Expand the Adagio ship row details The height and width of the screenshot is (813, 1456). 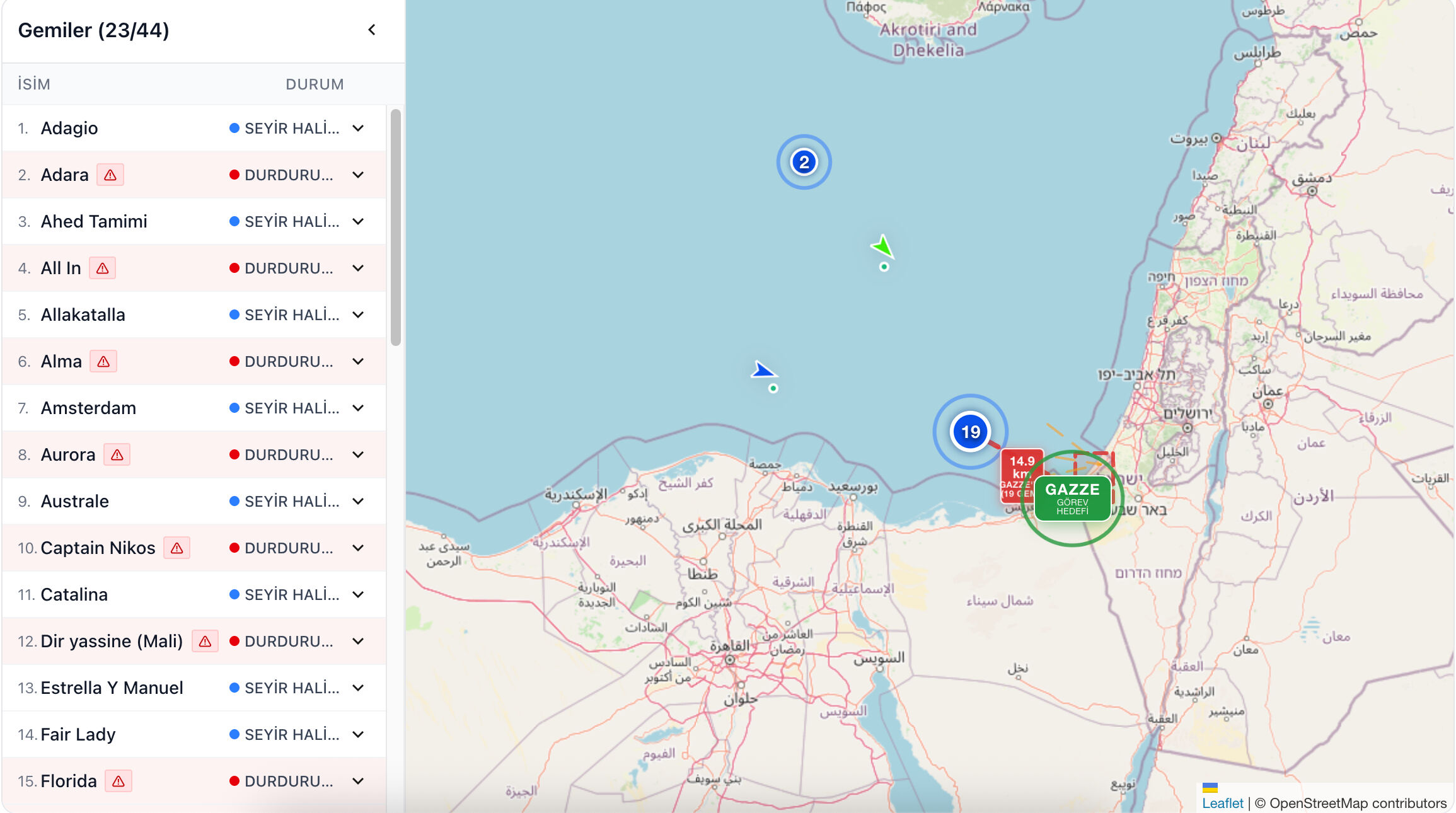click(358, 129)
